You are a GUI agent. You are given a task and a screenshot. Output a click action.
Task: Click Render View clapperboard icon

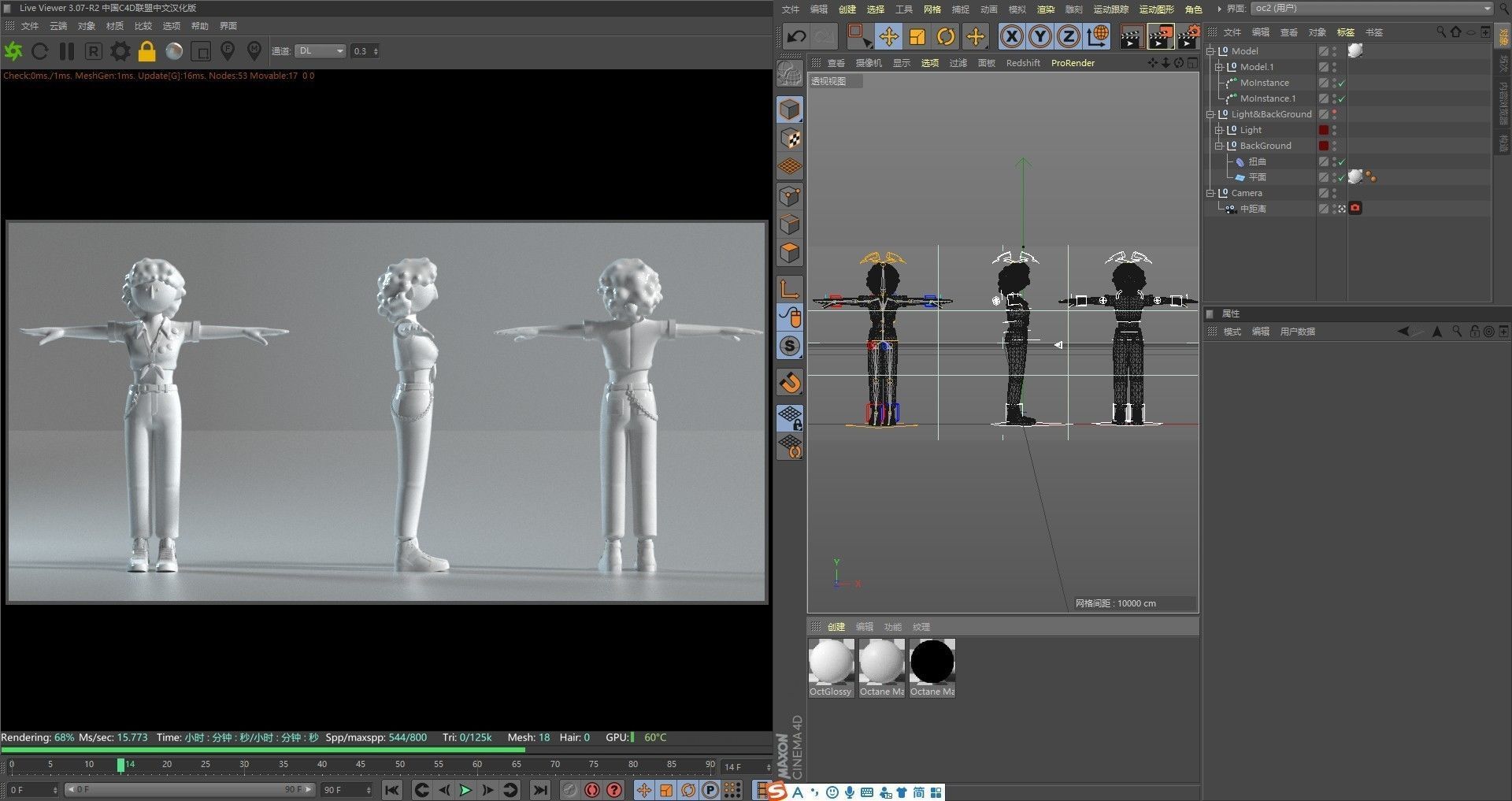coord(1132,37)
